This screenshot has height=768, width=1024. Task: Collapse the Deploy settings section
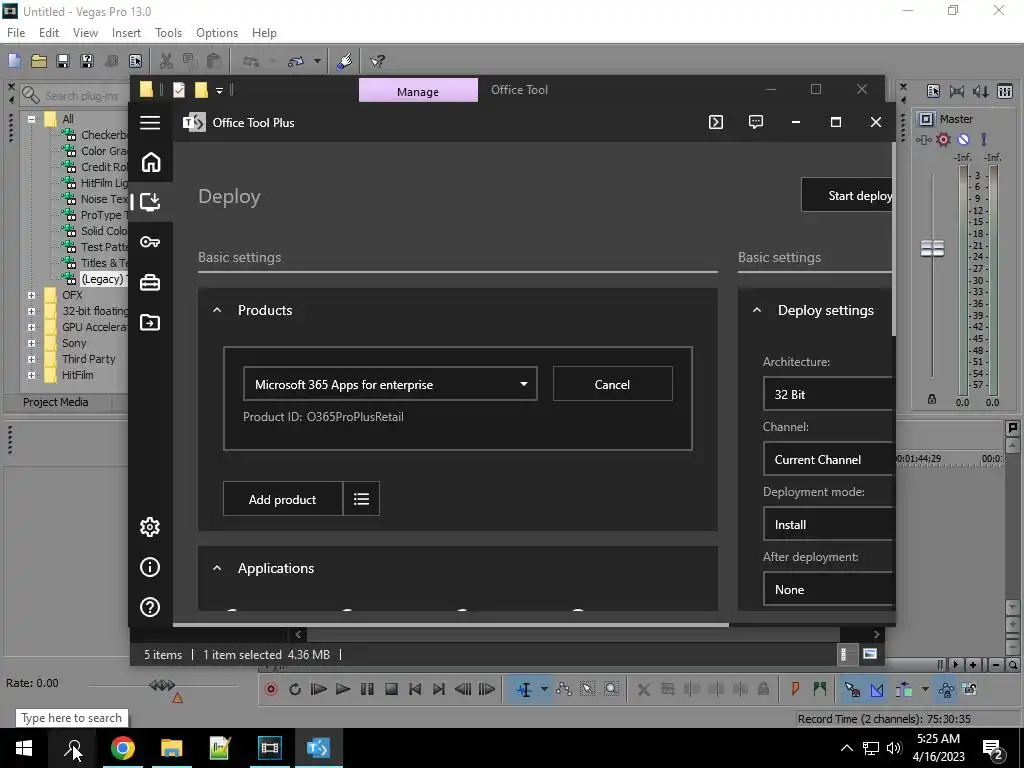click(757, 310)
